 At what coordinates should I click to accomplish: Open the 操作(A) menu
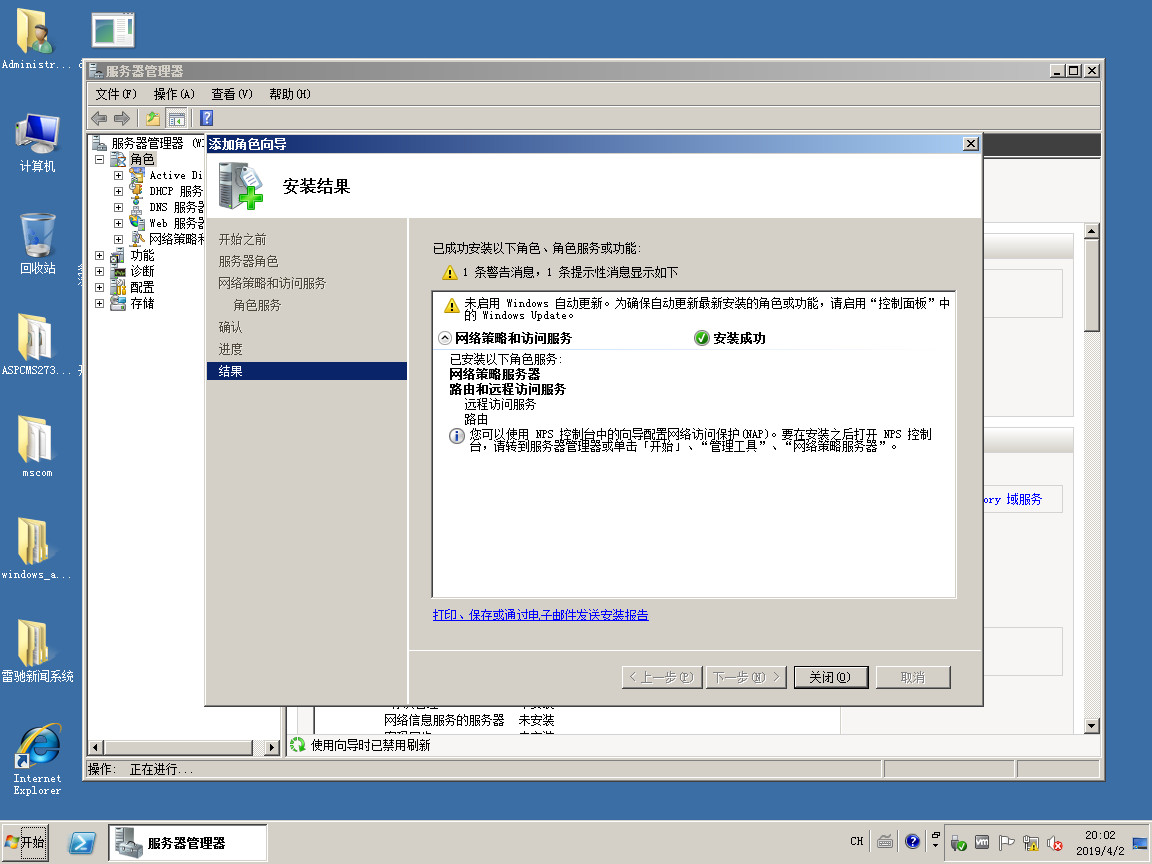click(x=174, y=94)
